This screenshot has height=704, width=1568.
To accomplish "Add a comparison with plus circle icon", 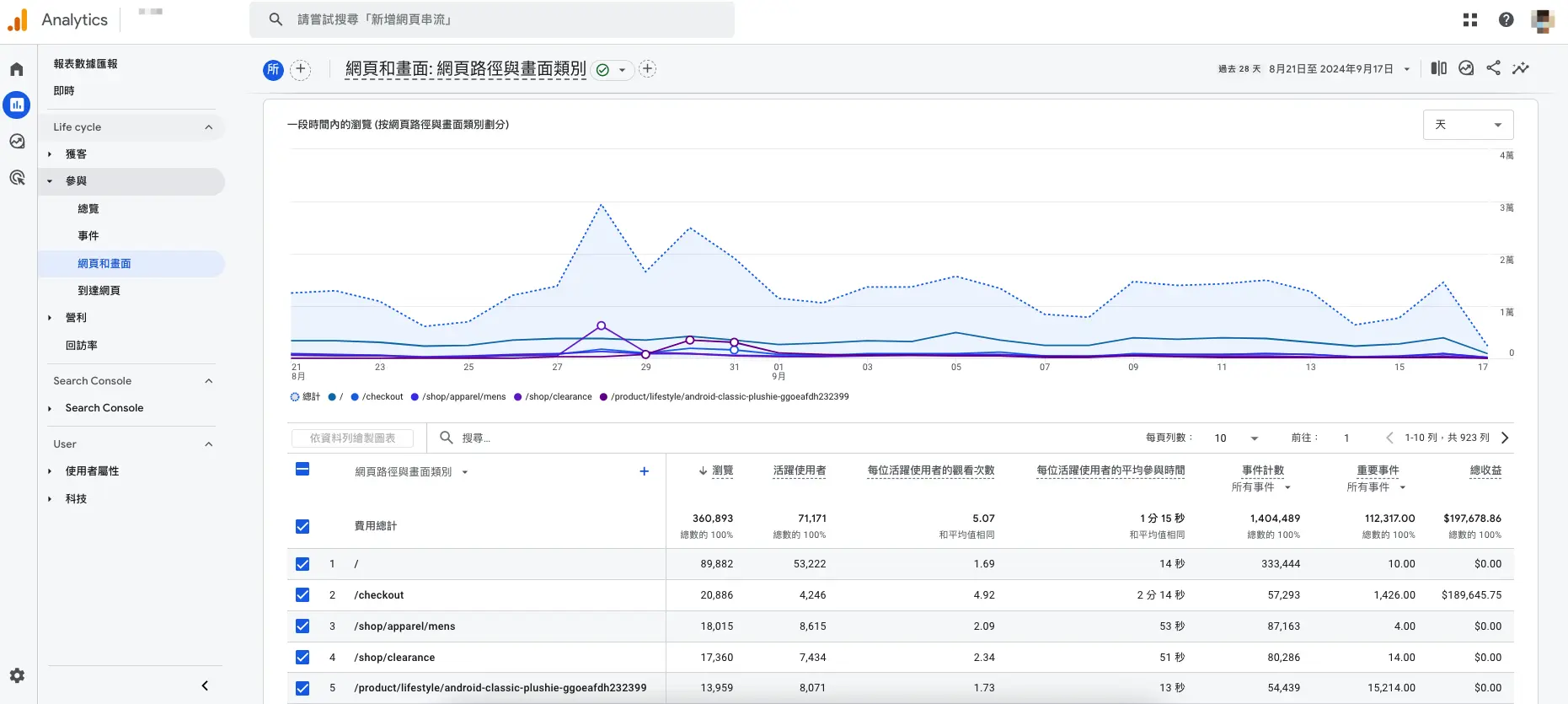I will tap(301, 70).
